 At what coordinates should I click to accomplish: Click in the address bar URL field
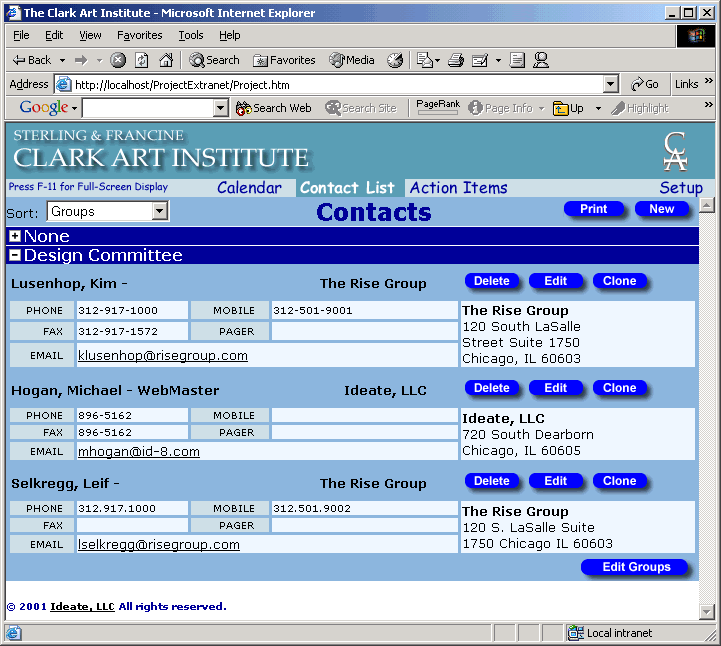point(338,85)
